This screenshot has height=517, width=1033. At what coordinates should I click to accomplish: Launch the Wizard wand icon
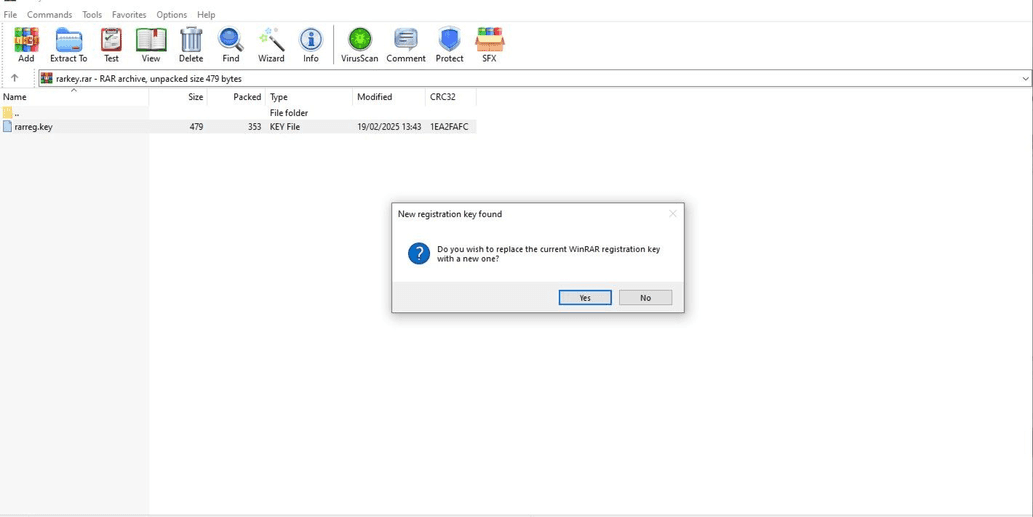pos(271,44)
